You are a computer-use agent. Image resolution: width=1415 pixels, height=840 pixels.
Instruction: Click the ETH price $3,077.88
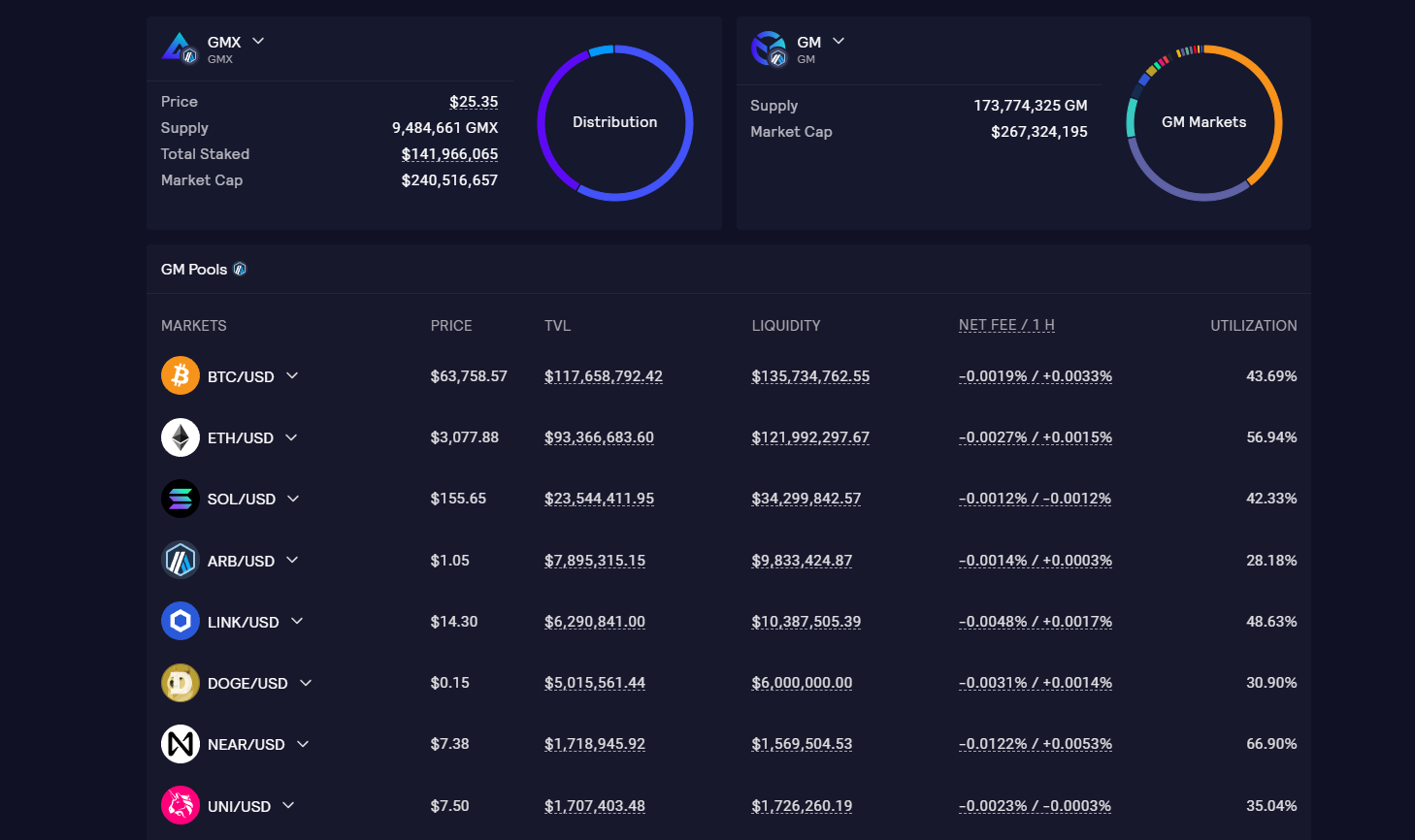click(465, 437)
